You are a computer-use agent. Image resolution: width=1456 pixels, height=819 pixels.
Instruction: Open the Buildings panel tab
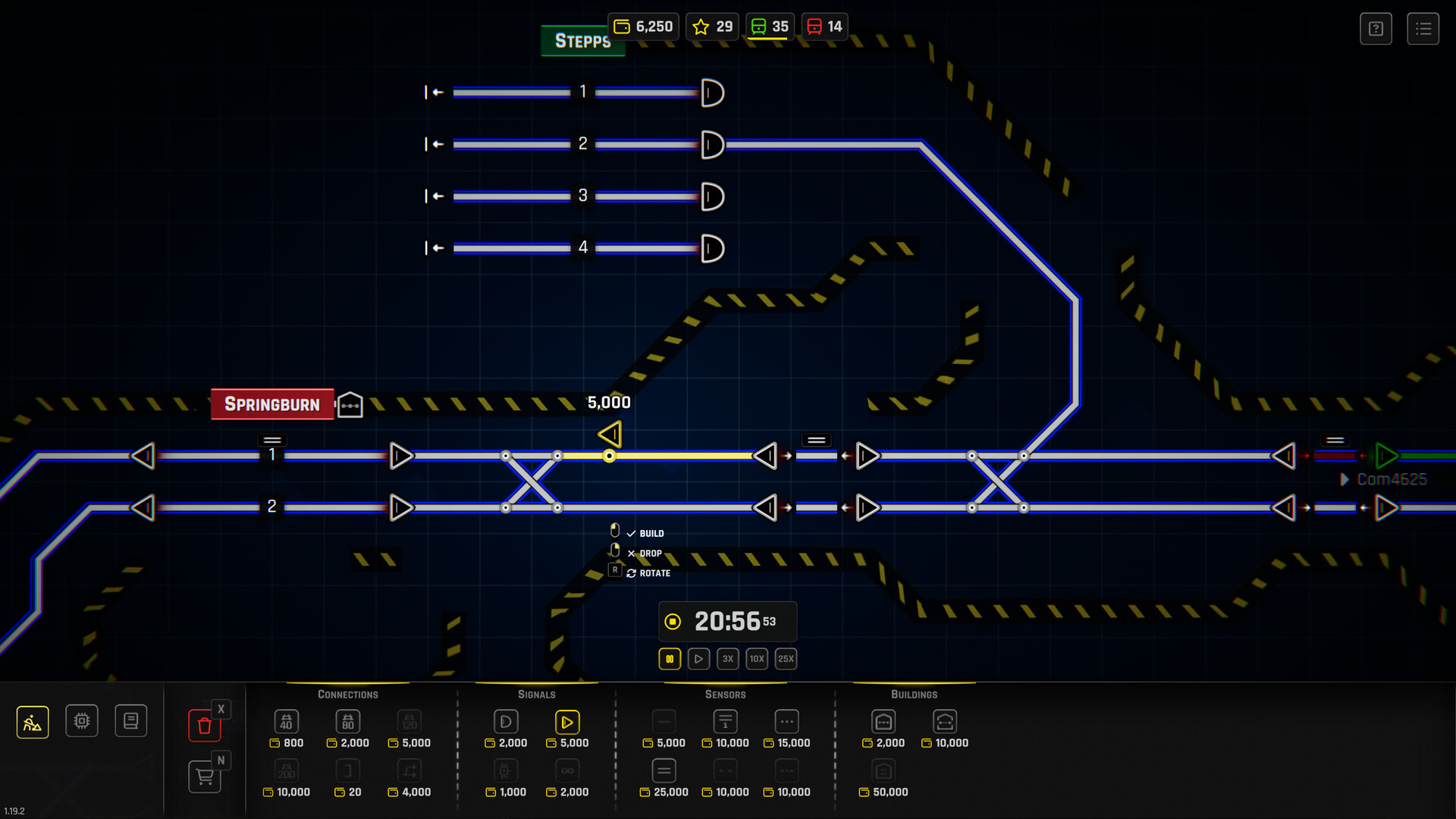(913, 693)
